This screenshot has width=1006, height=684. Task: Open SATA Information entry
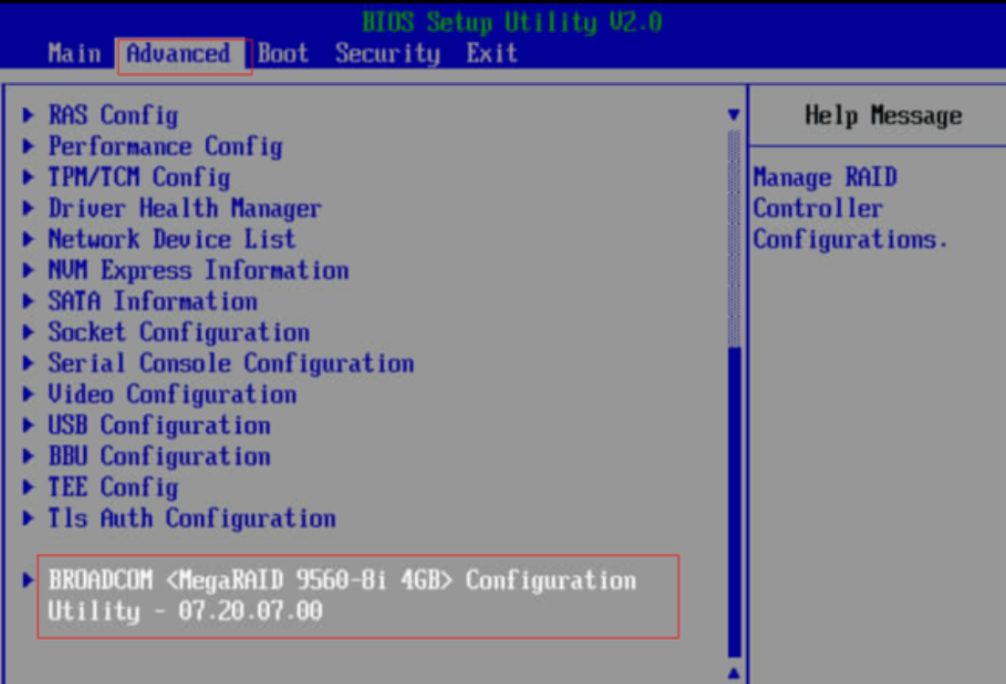(153, 302)
